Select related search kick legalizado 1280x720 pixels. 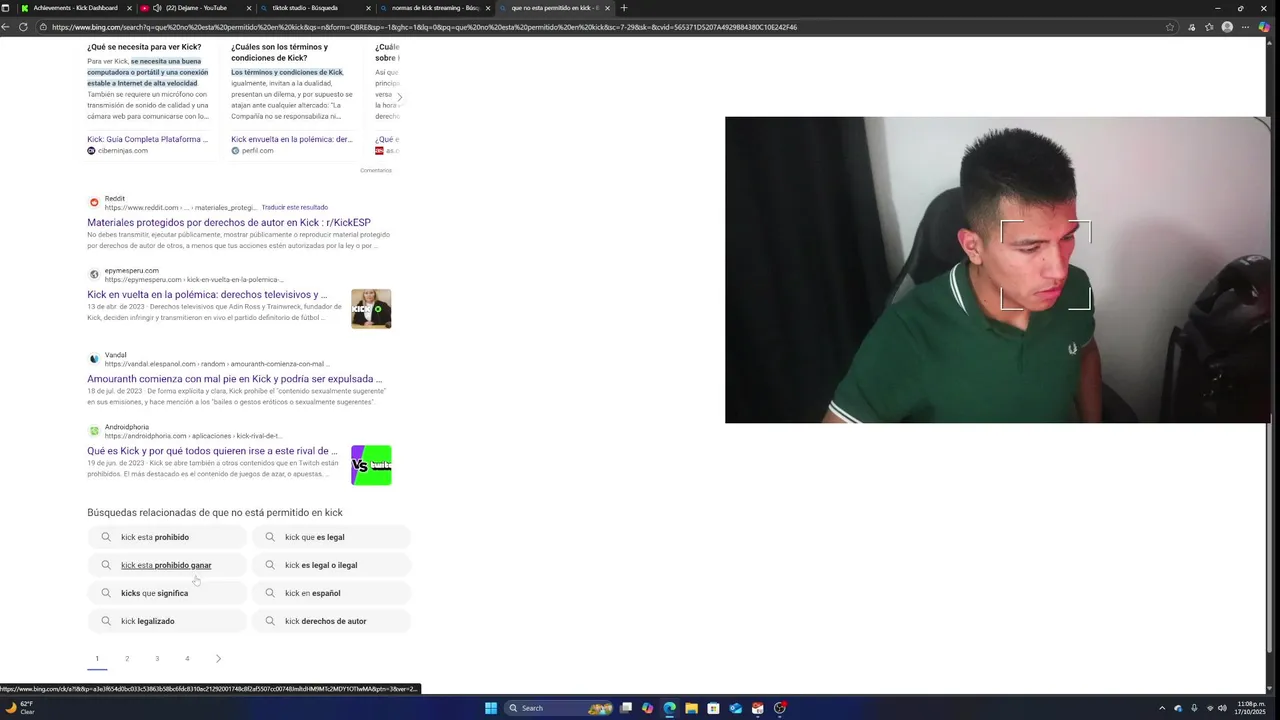pos(167,621)
